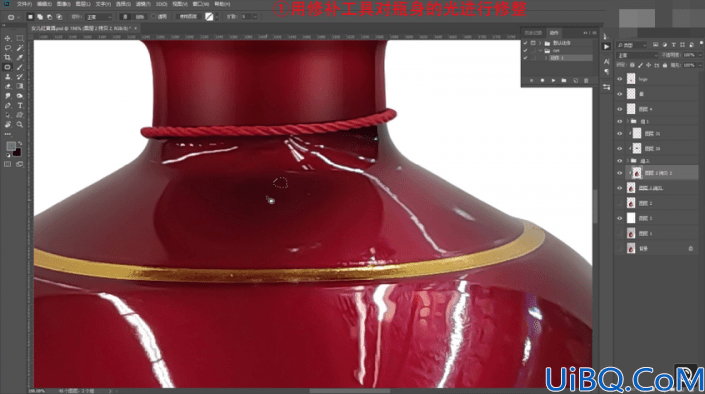Screen dimensions: 705x394
Task: Click the Play button in Actions panel
Action: tap(553, 81)
